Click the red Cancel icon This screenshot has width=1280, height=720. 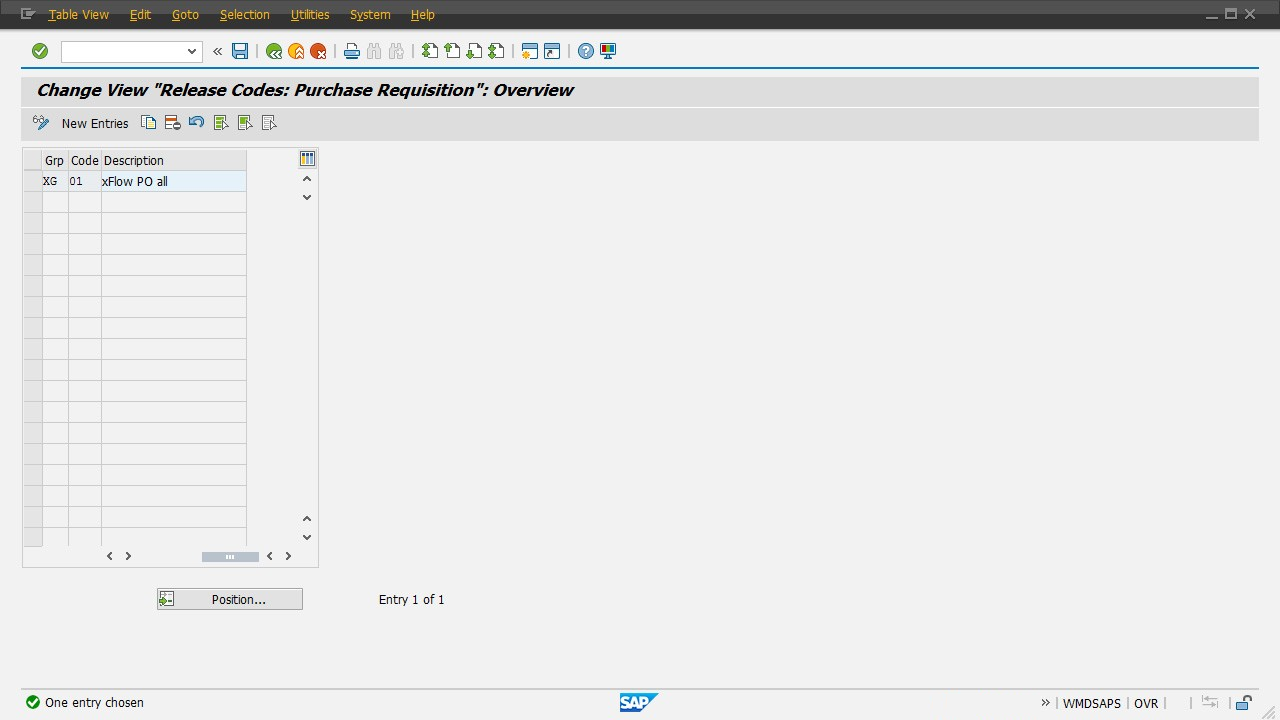point(318,51)
